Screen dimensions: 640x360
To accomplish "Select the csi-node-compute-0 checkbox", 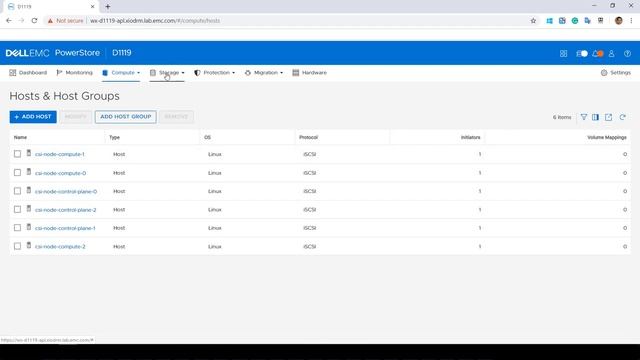I will tap(17, 173).
